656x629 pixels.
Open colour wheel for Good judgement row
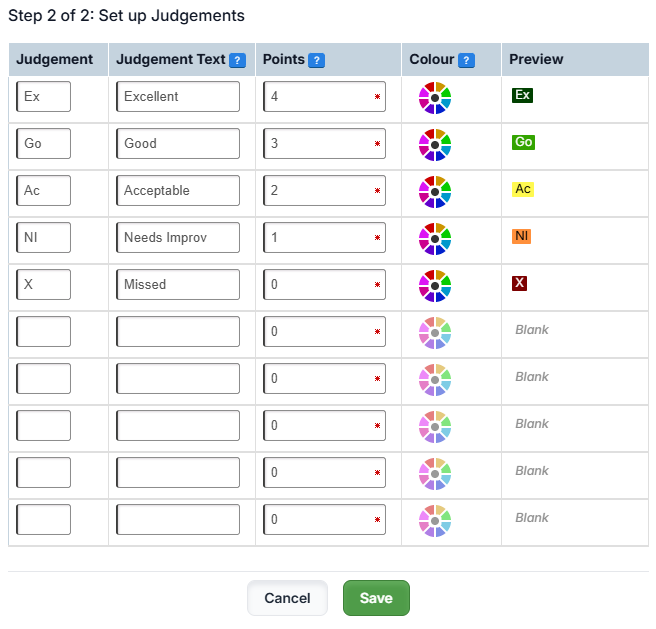coord(435,144)
